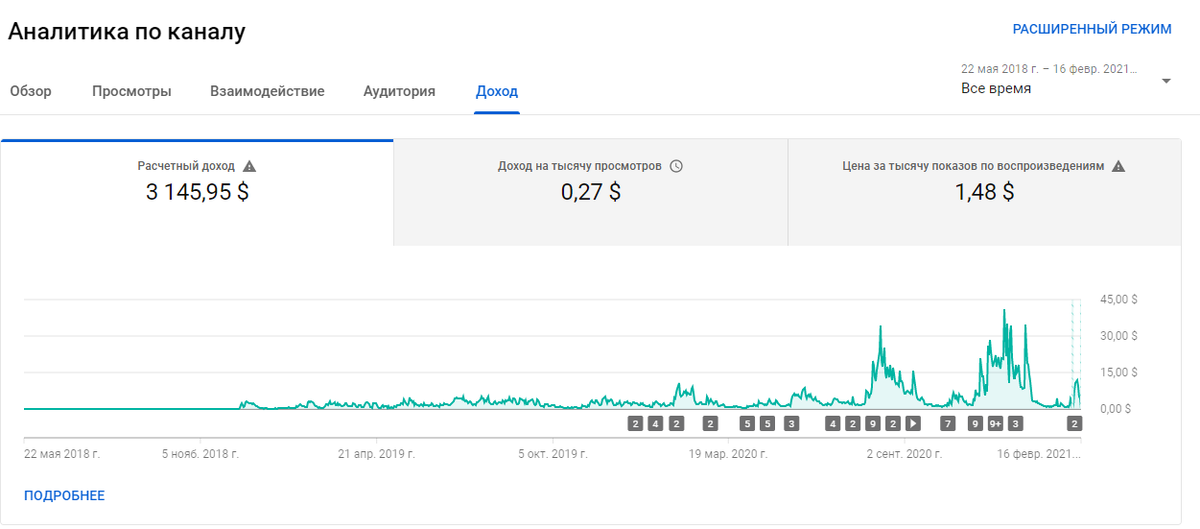Viewport: 1200px width, 529px height.
Task: Click the warning triangle beside Расчетный доход
Action: click(250, 166)
